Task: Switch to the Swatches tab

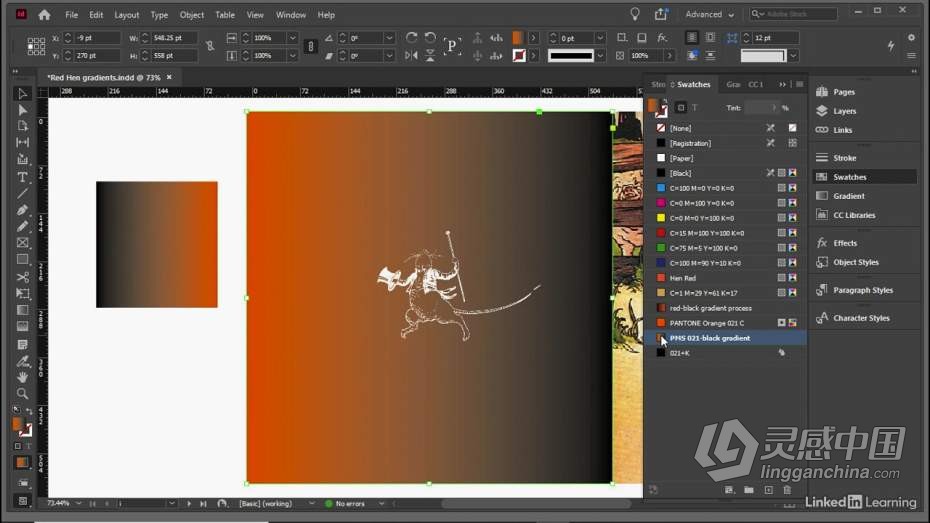Action: [693, 84]
